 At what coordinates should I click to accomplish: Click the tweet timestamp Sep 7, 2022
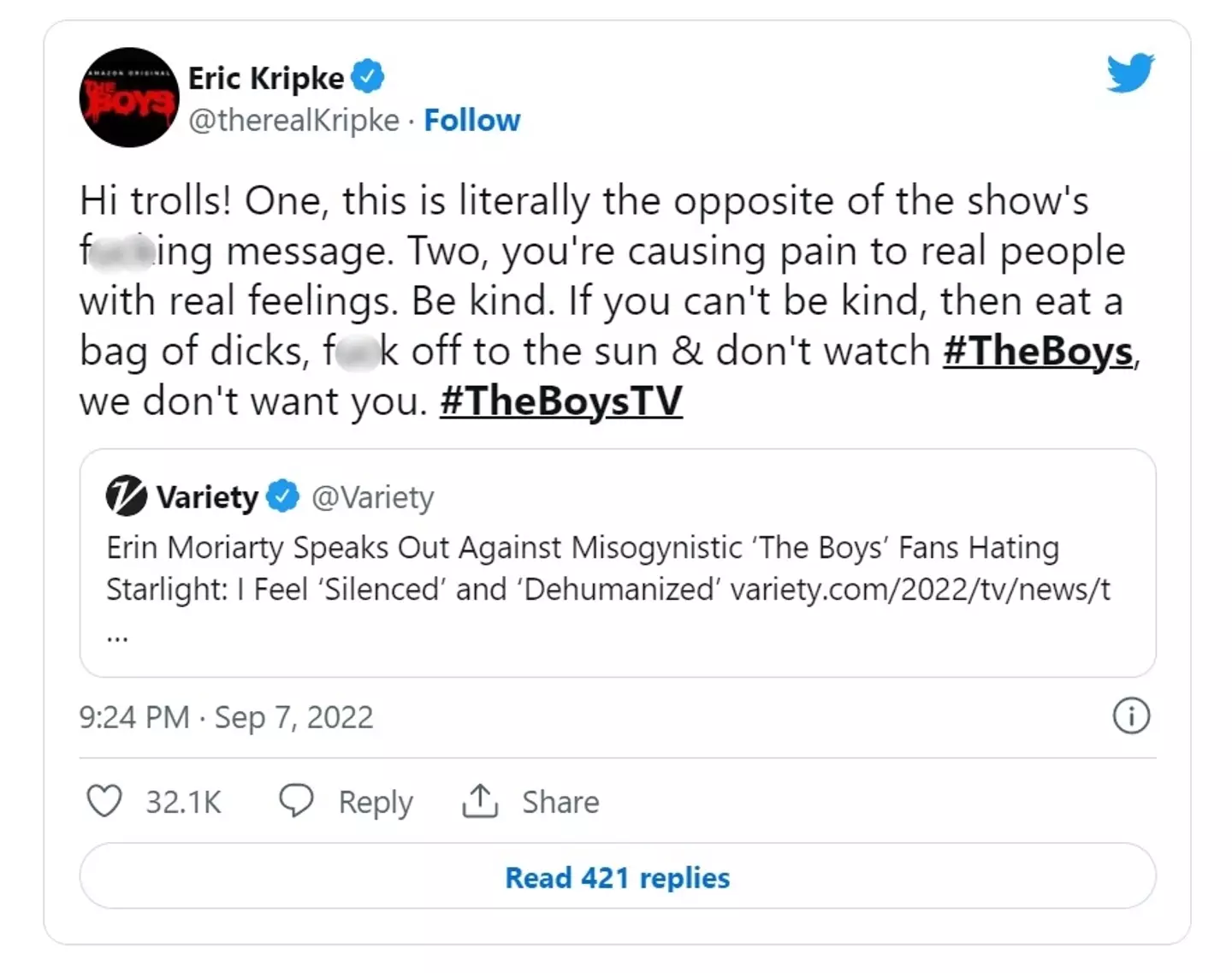(x=226, y=717)
